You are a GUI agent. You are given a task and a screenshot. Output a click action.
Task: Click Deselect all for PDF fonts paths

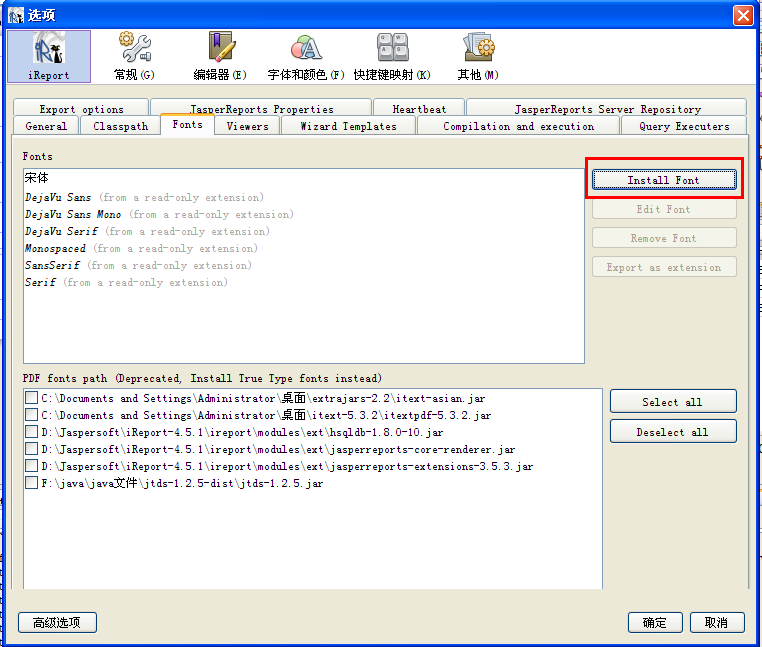tap(673, 432)
